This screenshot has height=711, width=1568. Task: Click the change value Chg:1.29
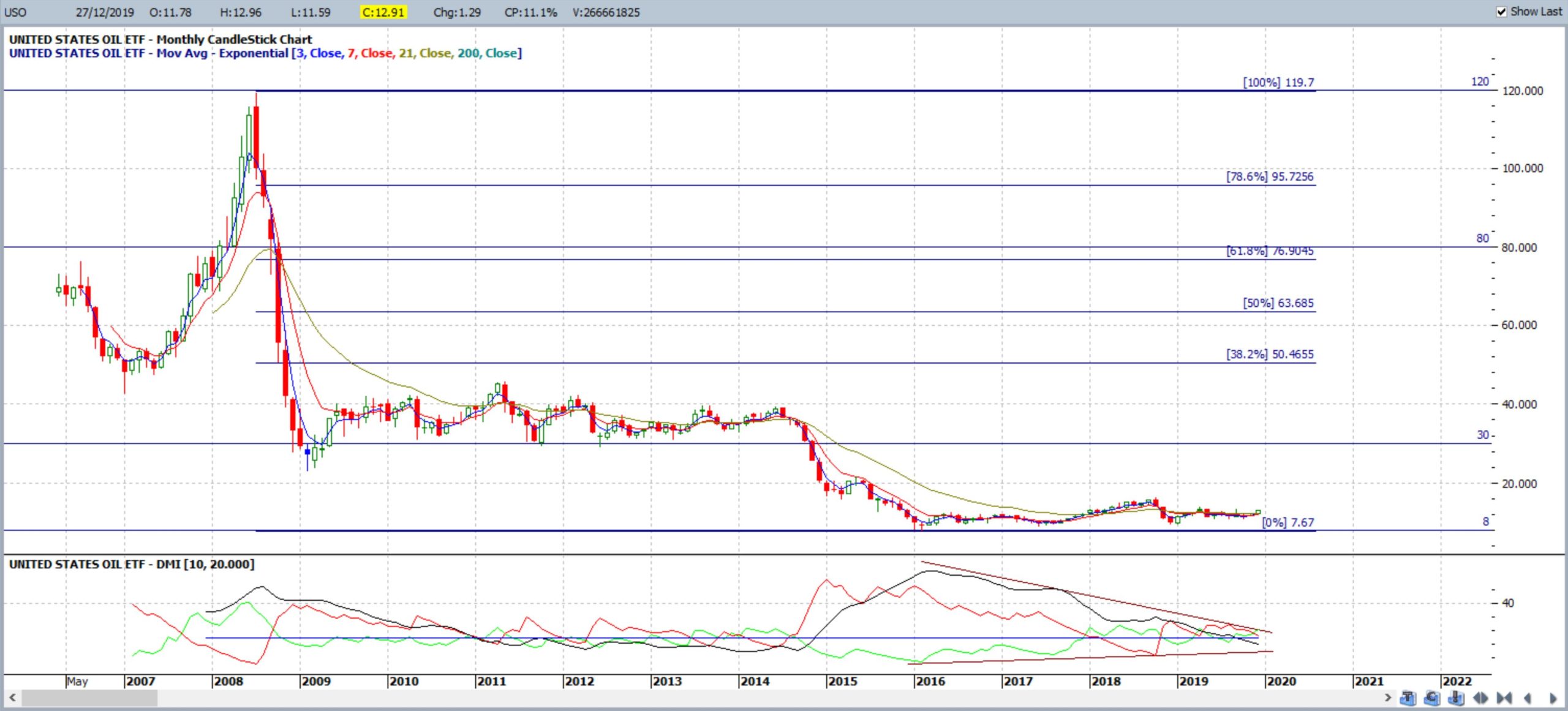tap(458, 12)
